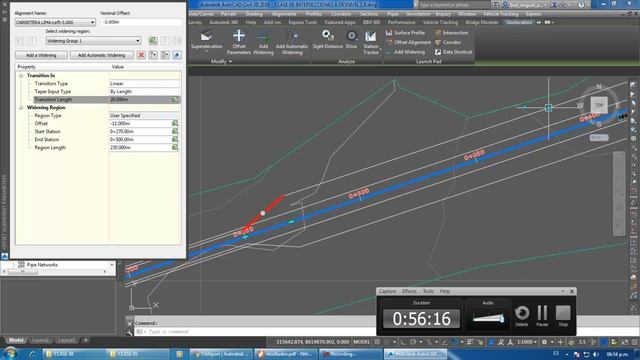Switch to the Express Tools ribbon tab
This screenshot has width=640, height=360.
[x=302, y=22]
